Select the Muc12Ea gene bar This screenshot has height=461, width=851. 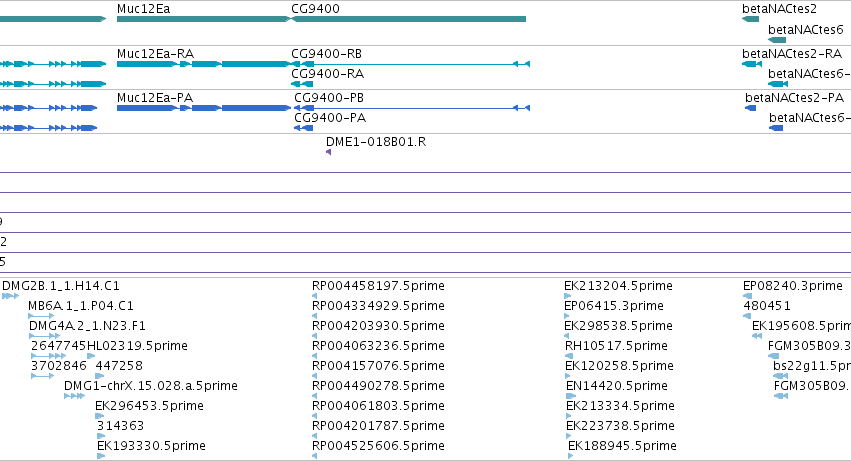(204, 19)
